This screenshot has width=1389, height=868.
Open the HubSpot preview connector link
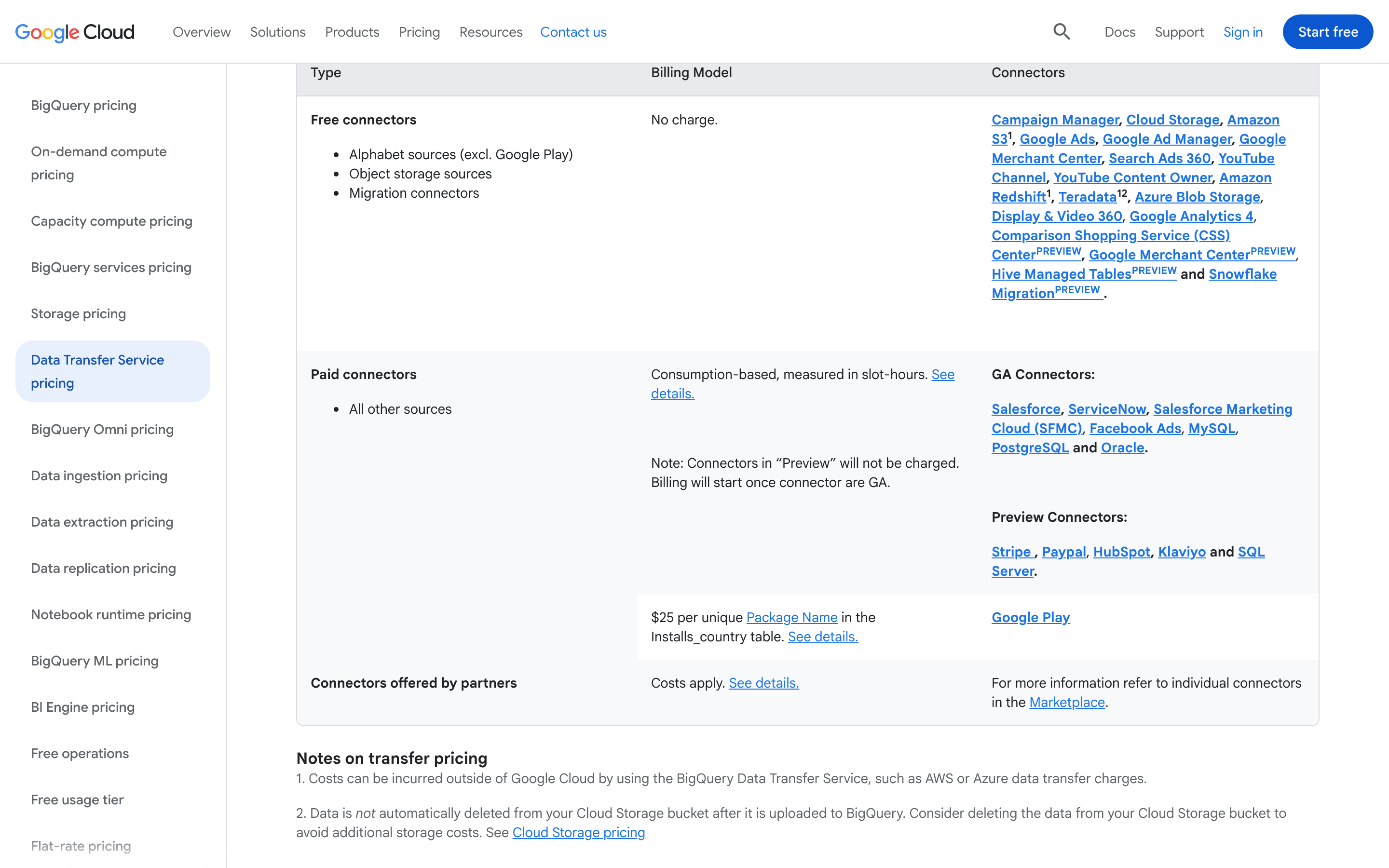point(1121,552)
